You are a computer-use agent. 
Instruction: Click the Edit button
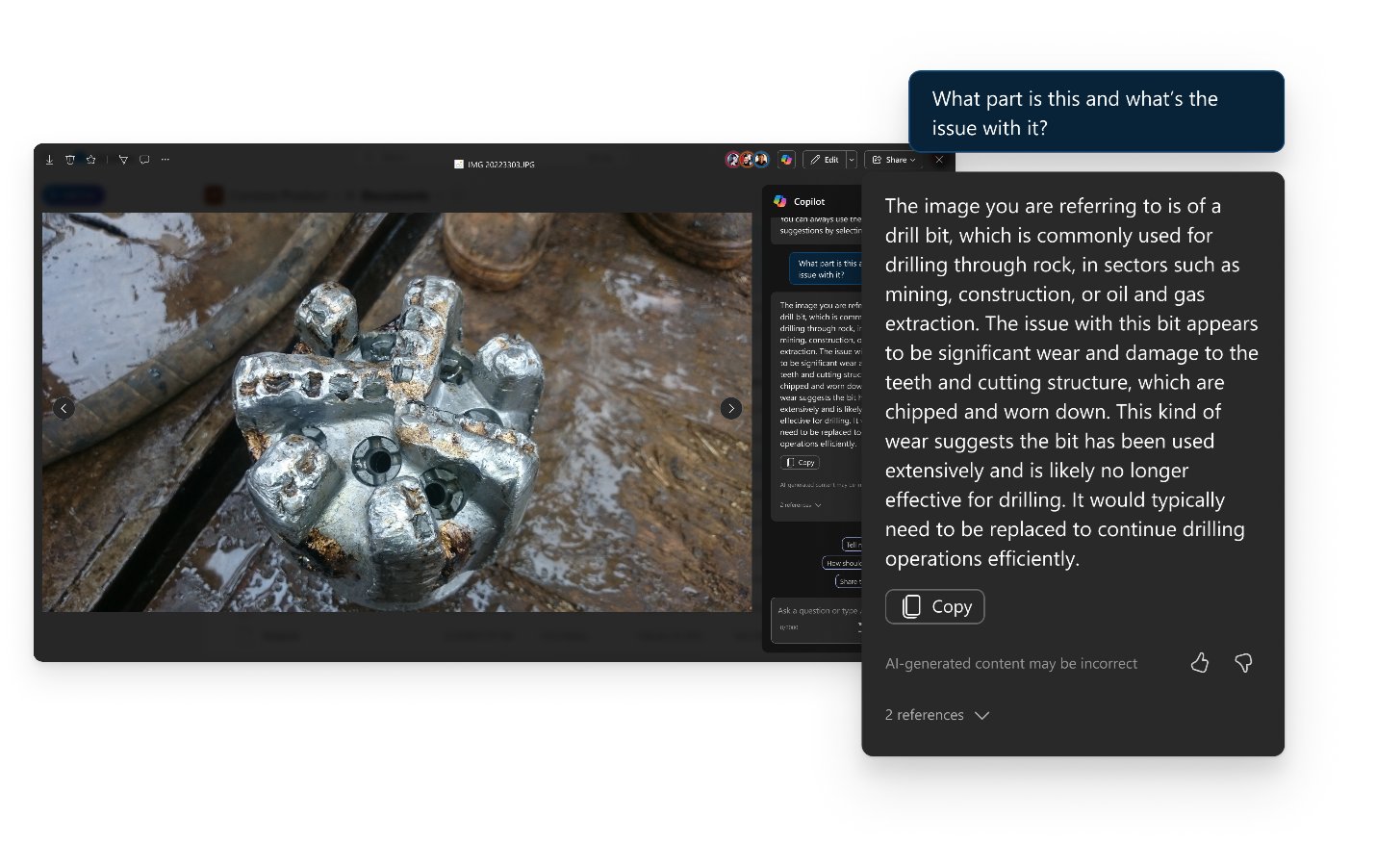828,160
